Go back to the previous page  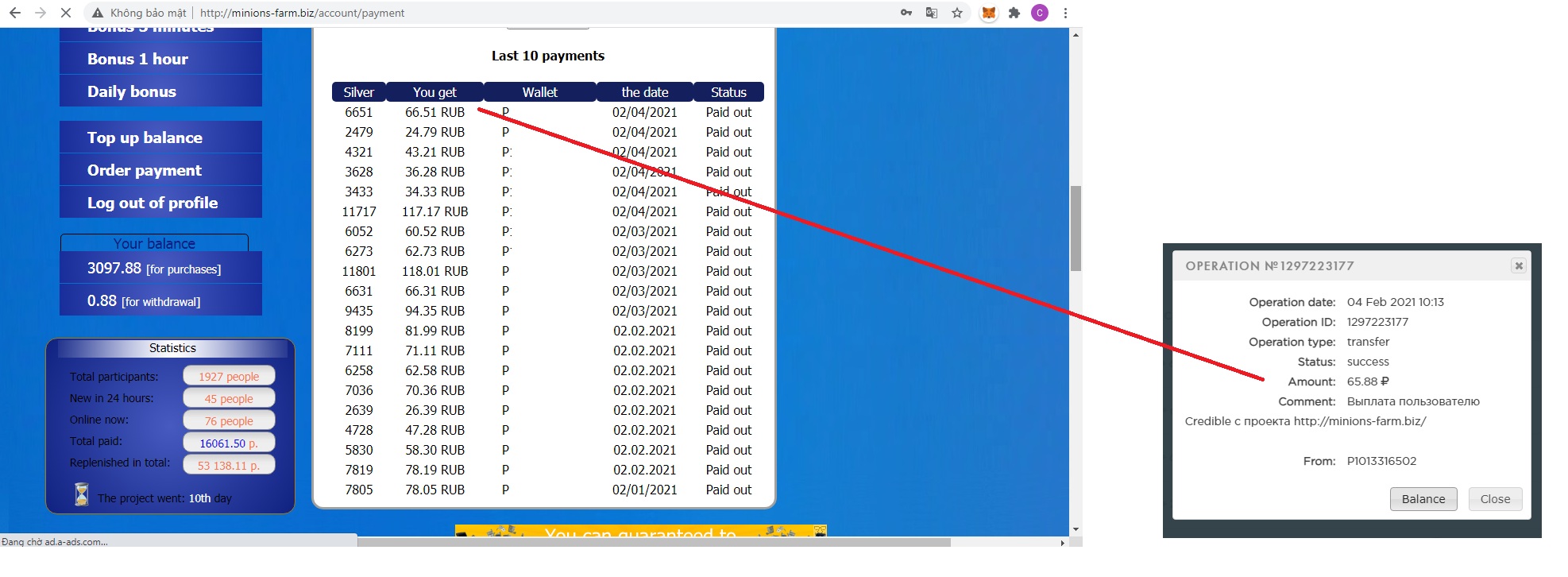click(15, 13)
